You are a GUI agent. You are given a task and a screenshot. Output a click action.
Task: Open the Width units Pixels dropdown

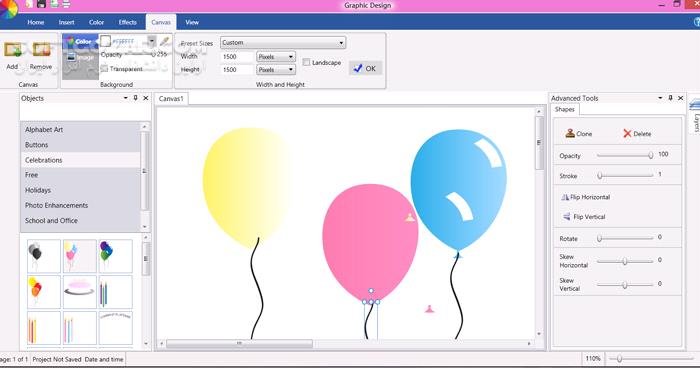tap(276, 57)
